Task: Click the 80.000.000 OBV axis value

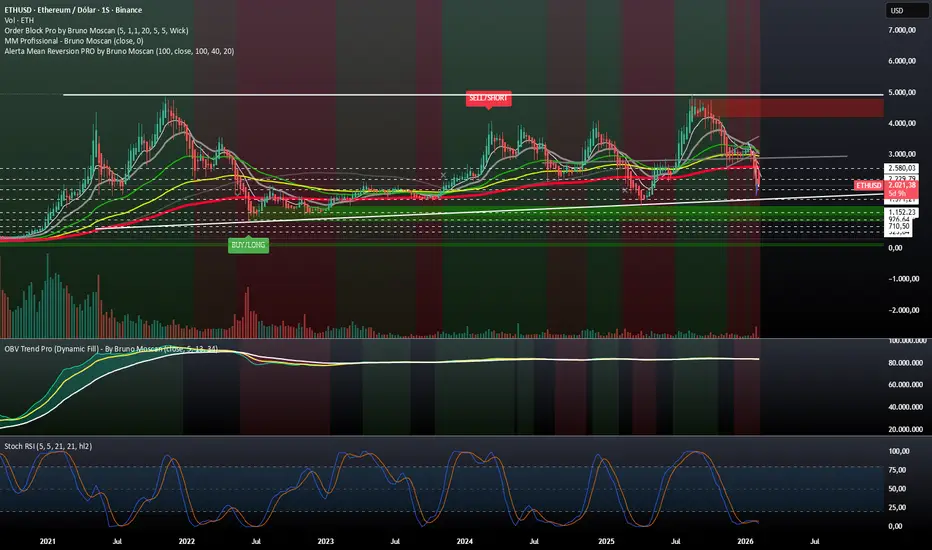Action: [x=905, y=363]
